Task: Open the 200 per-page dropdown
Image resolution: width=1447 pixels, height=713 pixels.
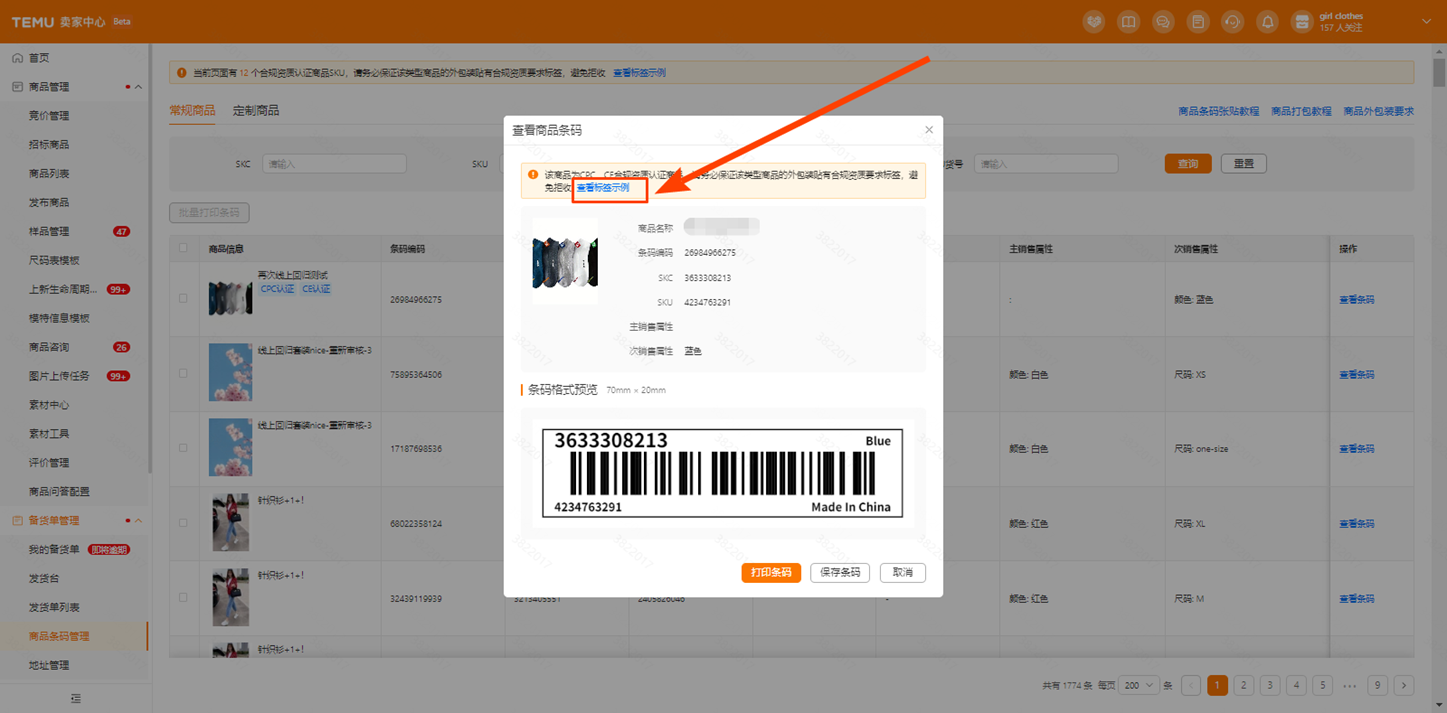Action: (1138, 685)
